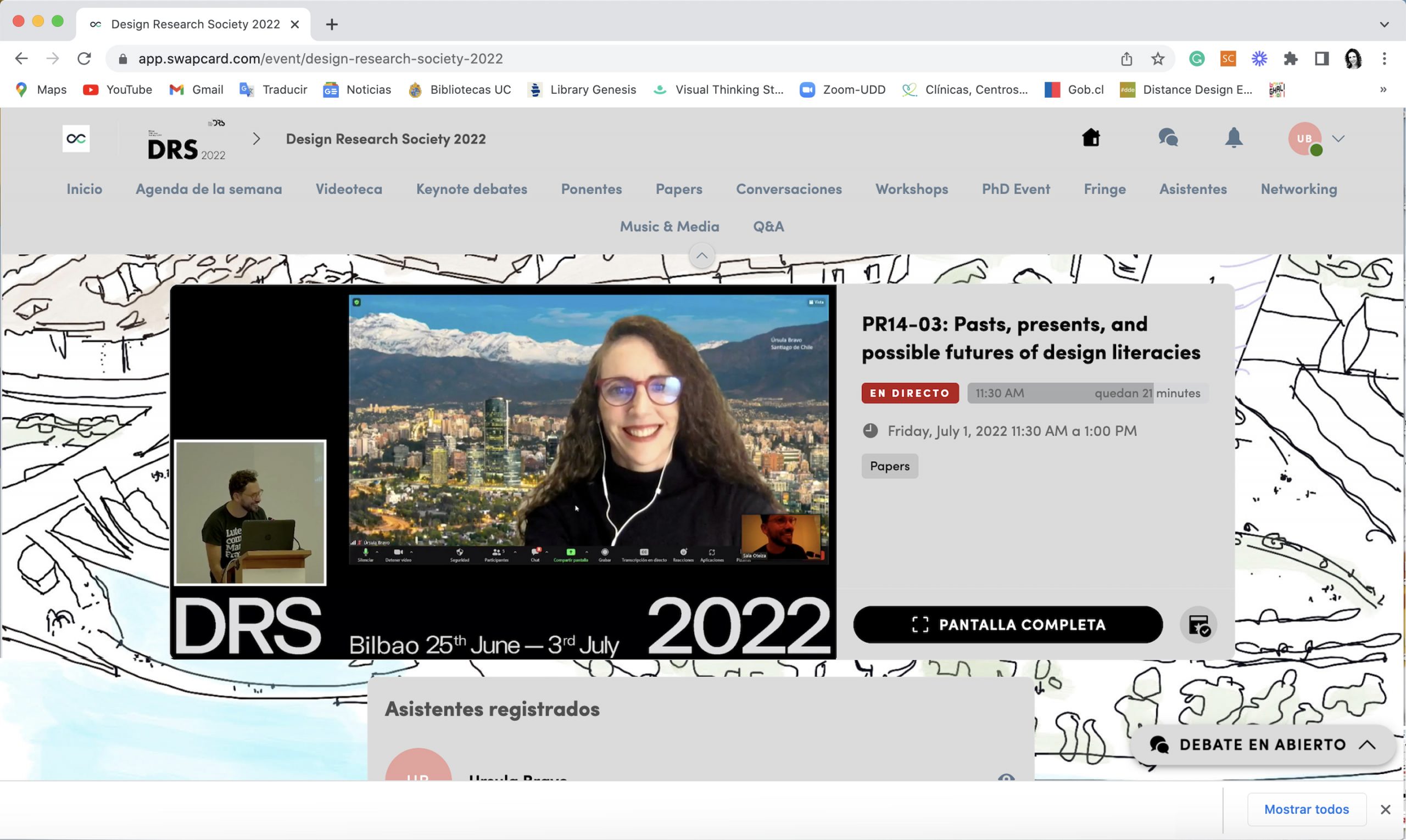The image size is (1406, 840).
Task: Click the Chrome profile picture
Action: click(1353, 58)
